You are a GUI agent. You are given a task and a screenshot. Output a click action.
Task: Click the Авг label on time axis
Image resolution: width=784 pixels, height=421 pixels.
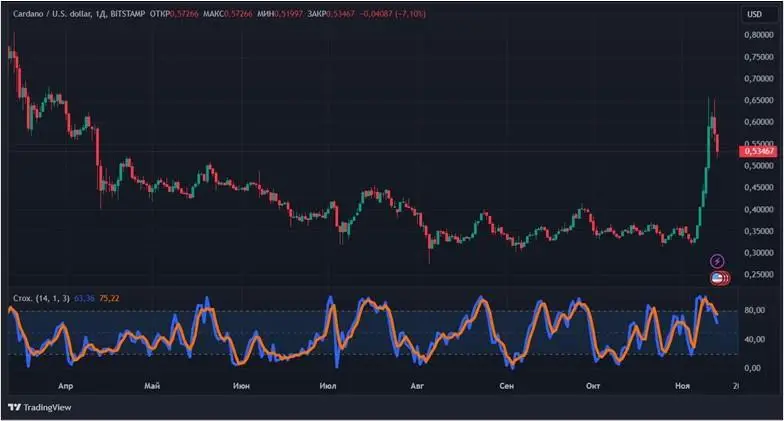tap(417, 385)
